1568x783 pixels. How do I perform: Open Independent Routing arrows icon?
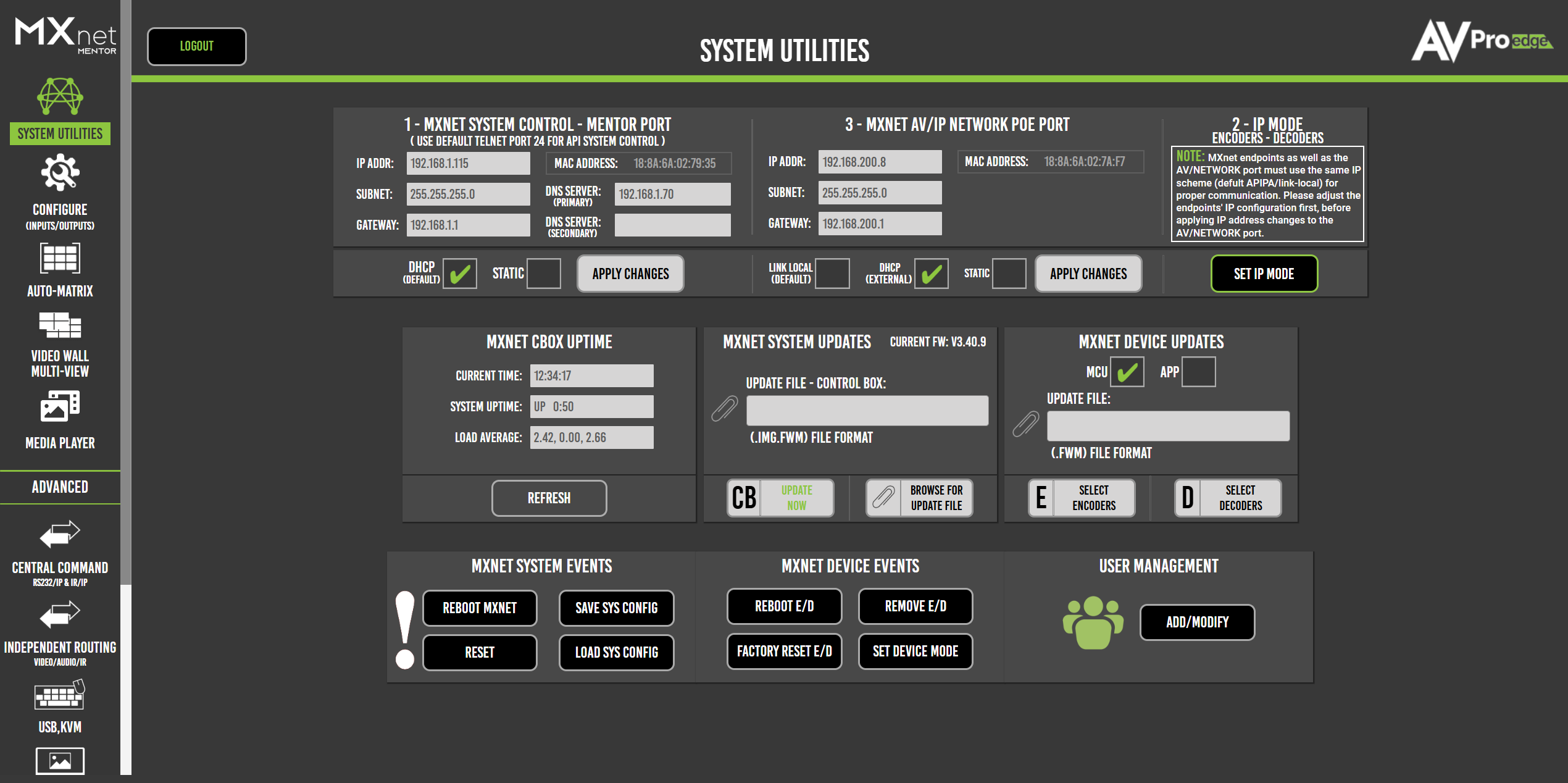(60, 615)
